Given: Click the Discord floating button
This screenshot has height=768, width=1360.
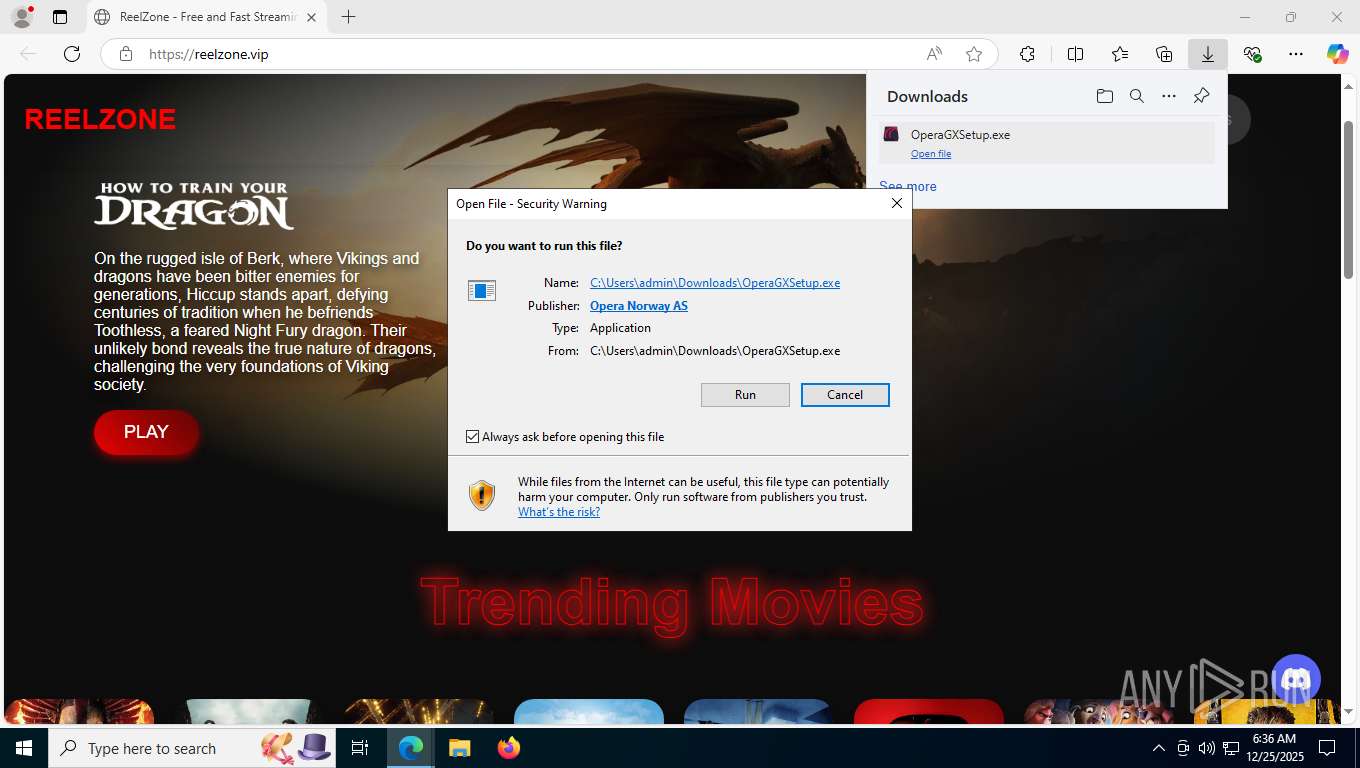Looking at the screenshot, I should point(1295,680).
